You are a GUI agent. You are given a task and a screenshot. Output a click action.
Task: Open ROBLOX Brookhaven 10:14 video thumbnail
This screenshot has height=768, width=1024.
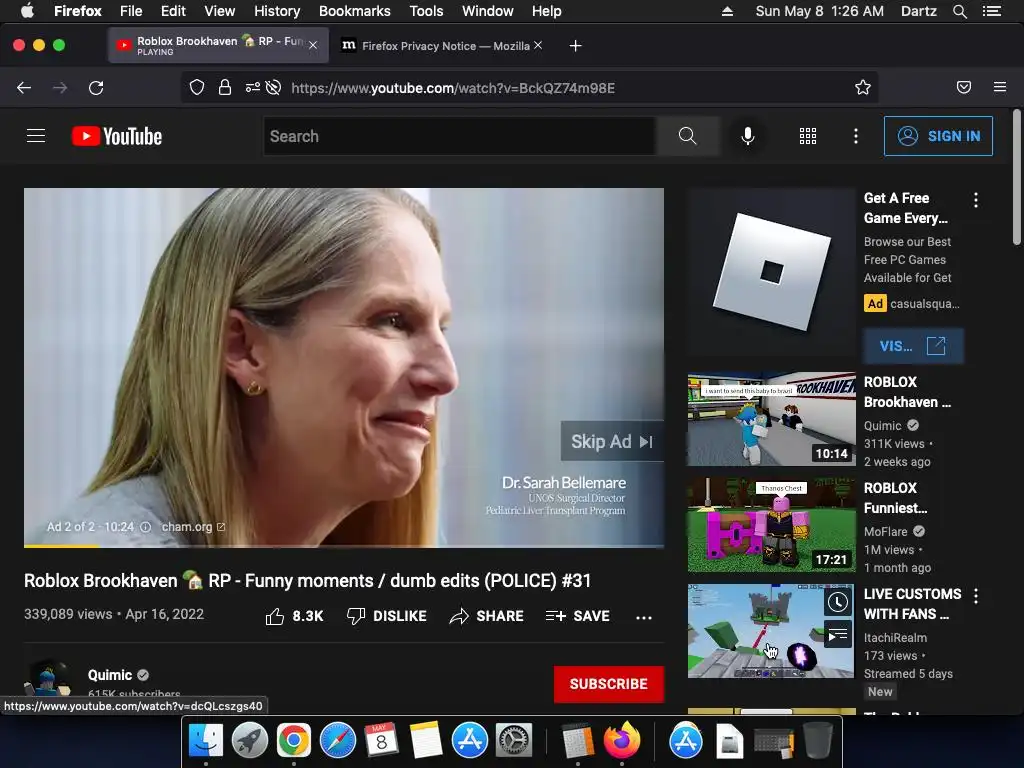coord(771,419)
